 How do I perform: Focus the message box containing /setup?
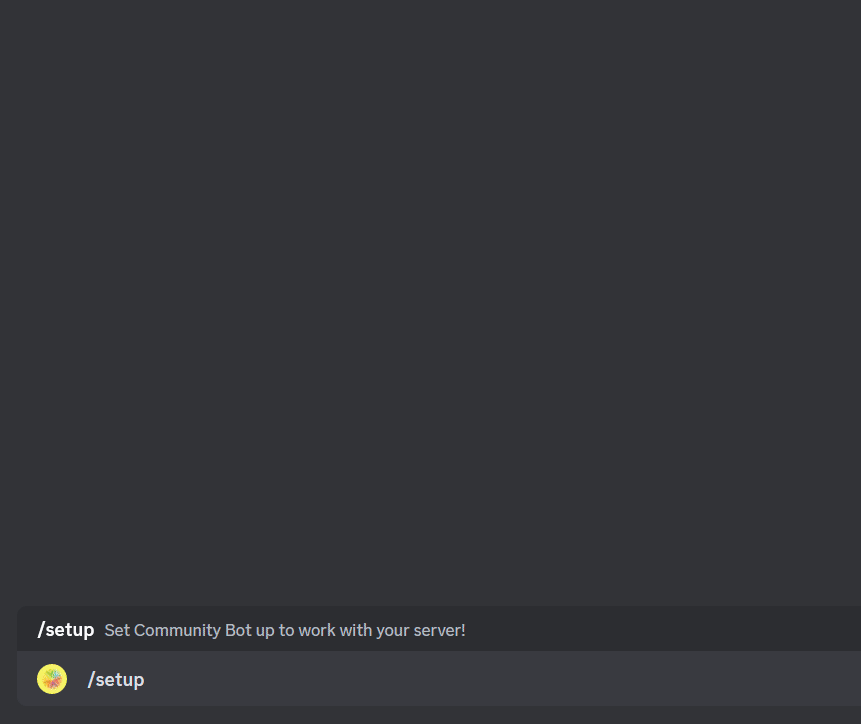pyautogui.click(x=439, y=679)
